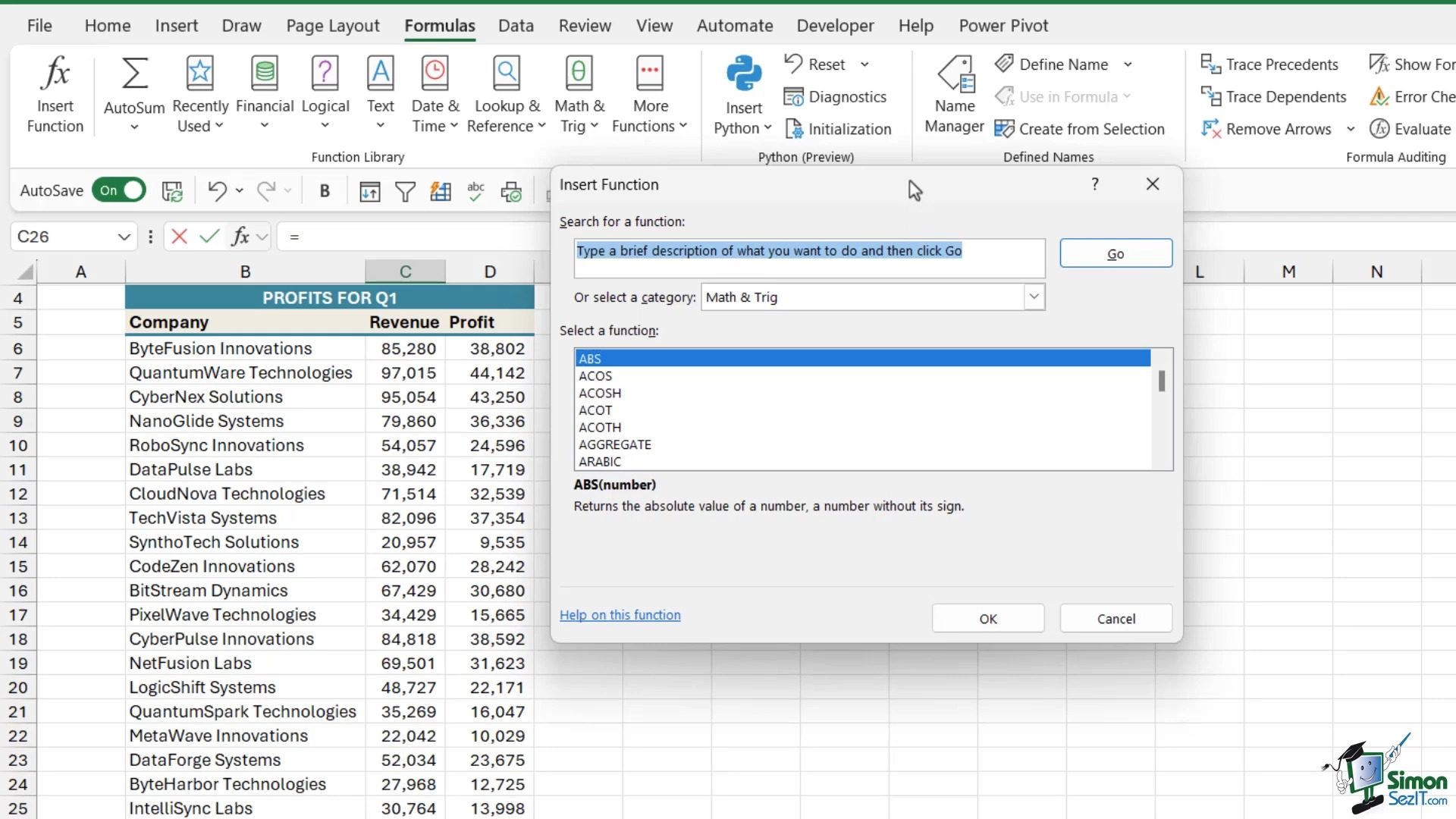The image size is (1456, 819).
Task: Expand the Remove Arrows dropdown arrow
Action: coord(1351,129)
